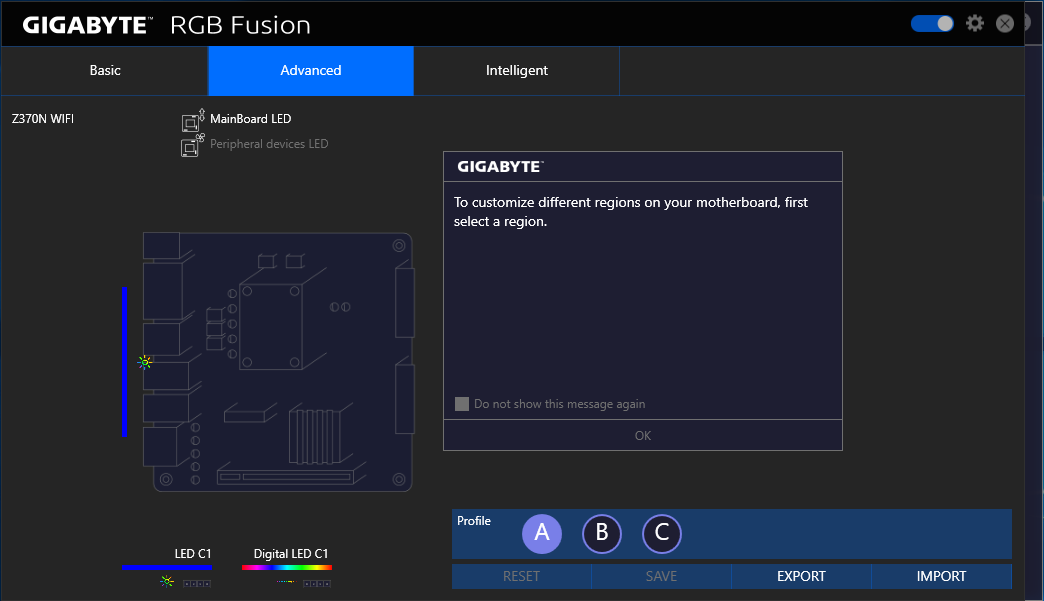Image resolution: width=1044 pixels, height=601 pixels.
Task: Click the pin header icon under LED C1
Action: (196, 584)
